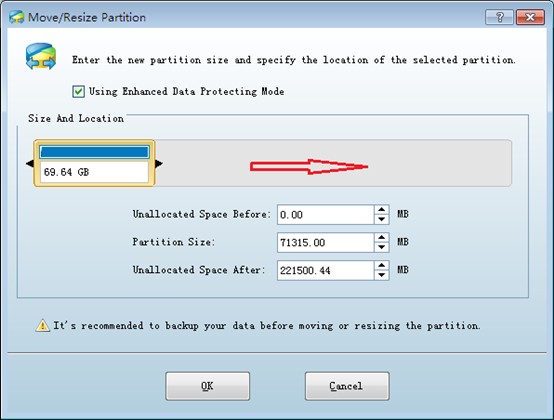Click the left black partition handle arrow
The height and width of the screenshot is (420, 554).
30,163
